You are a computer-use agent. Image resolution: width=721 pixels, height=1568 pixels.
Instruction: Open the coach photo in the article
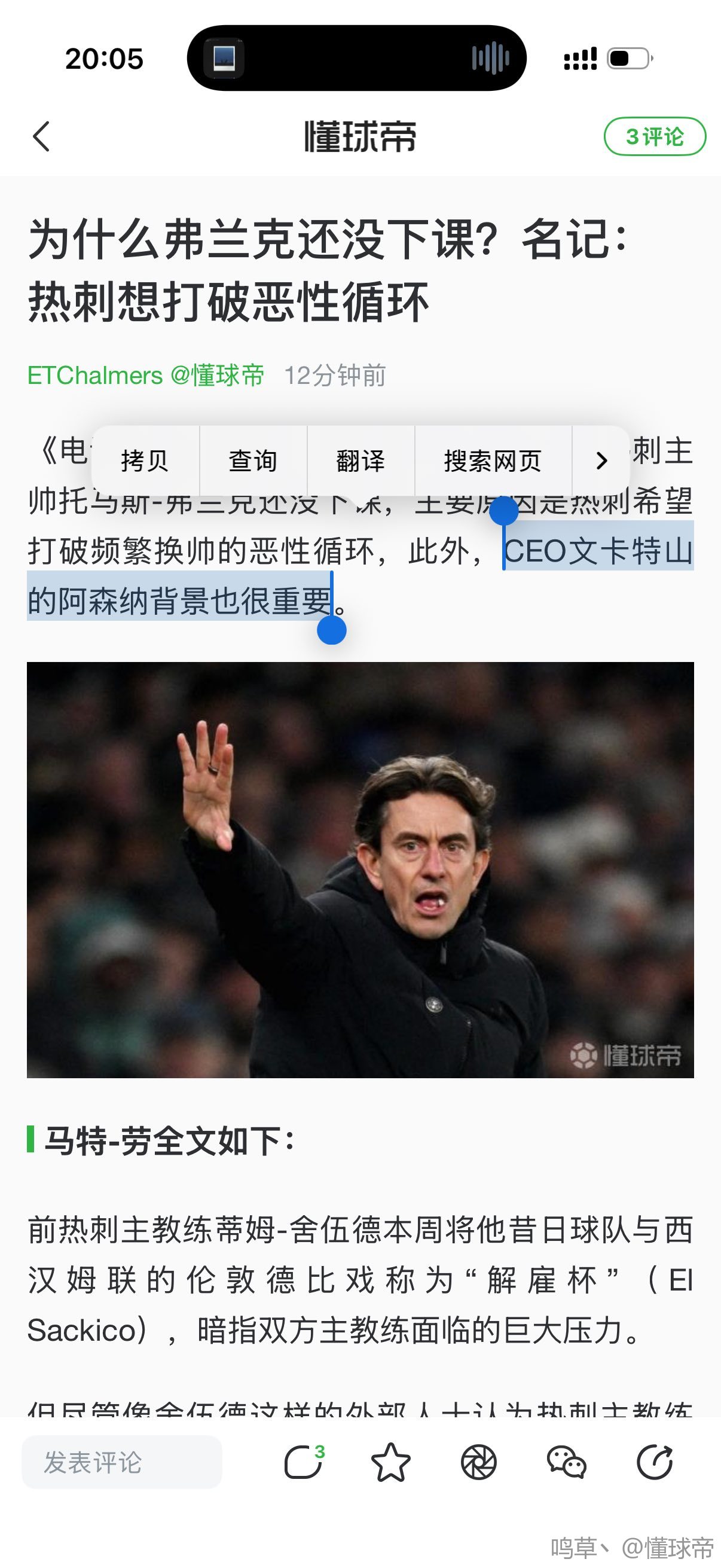(360, 870)
